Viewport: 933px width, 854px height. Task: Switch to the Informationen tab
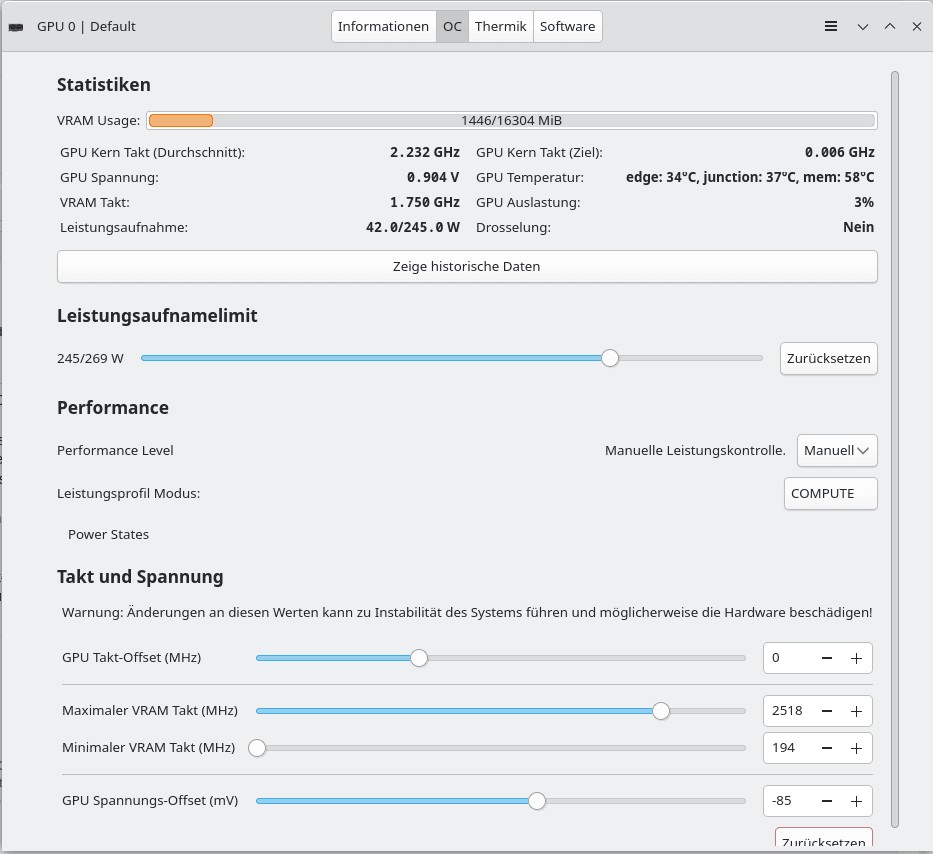point(383,27)
